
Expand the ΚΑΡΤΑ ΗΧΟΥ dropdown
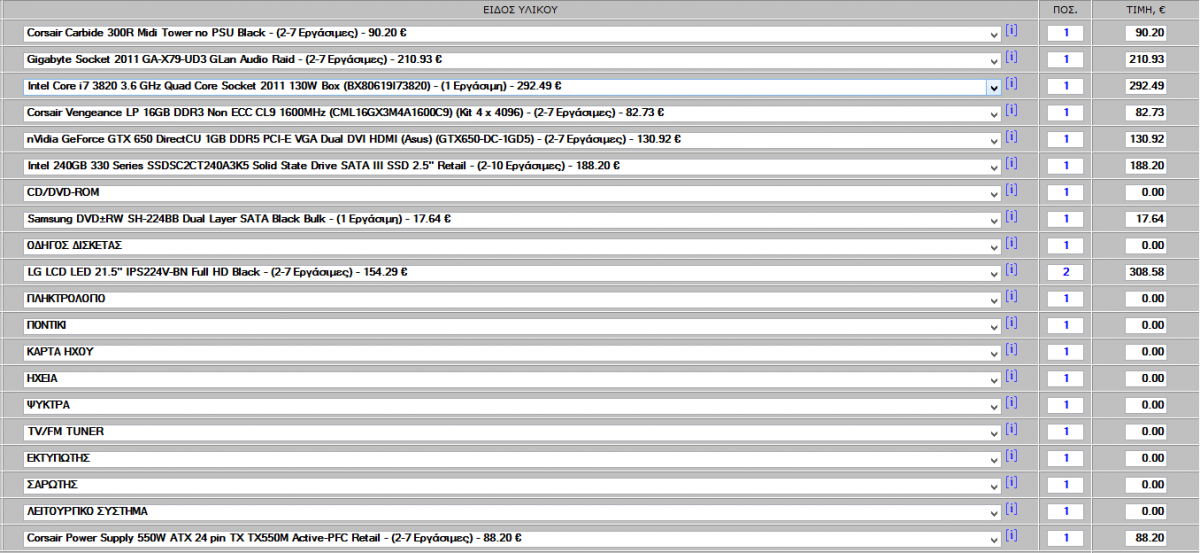click(512, 352)
